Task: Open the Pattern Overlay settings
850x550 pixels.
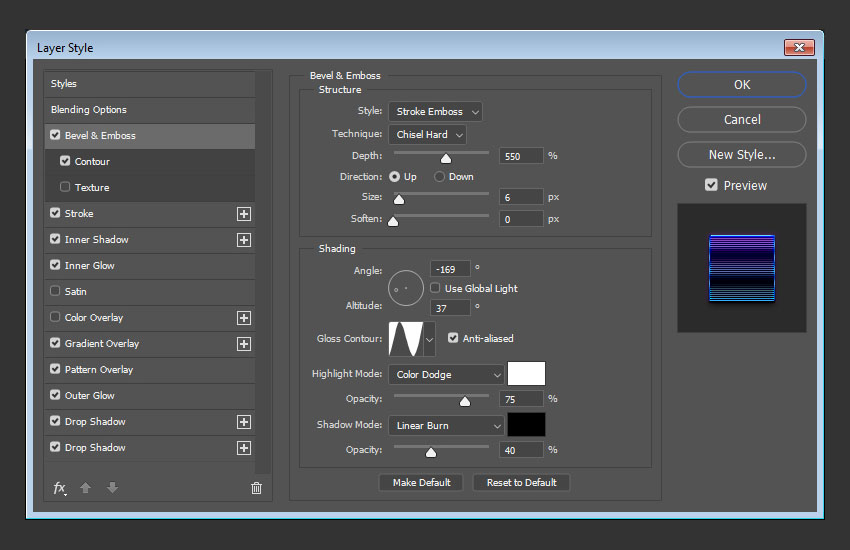Action: coord(99,370)
